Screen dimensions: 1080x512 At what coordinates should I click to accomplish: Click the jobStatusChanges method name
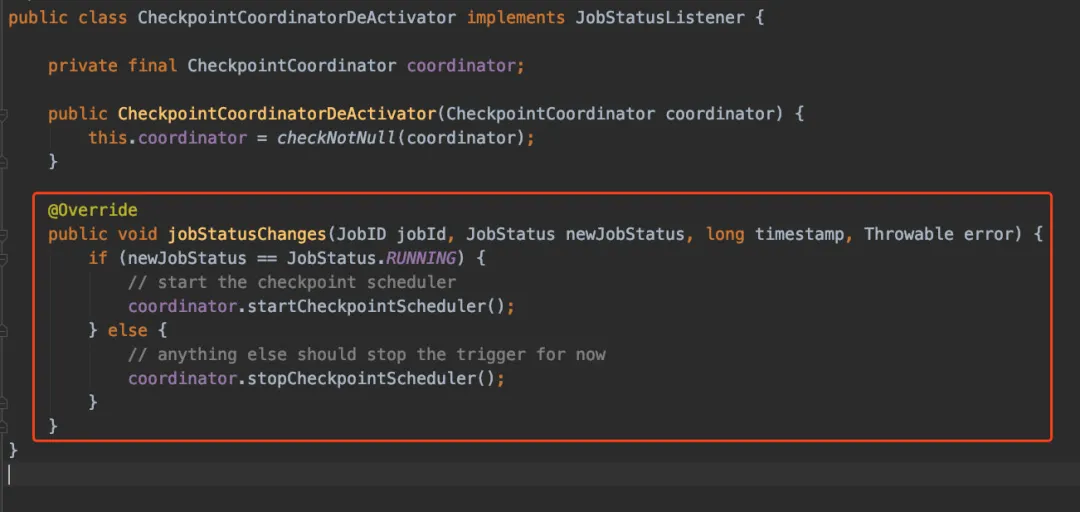pos(247,234)
